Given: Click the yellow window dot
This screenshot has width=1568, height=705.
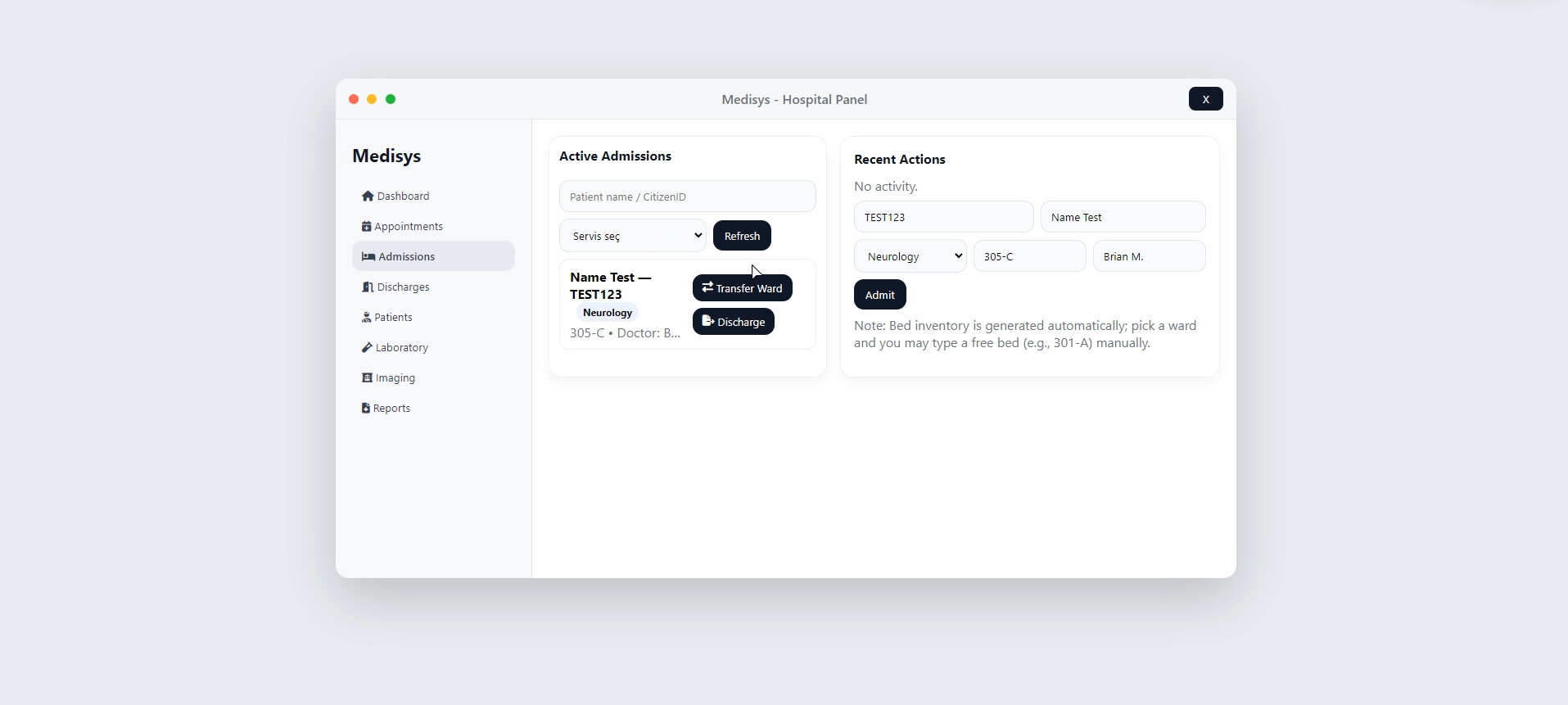Looking at the screenshot, I should click(372, 99).
